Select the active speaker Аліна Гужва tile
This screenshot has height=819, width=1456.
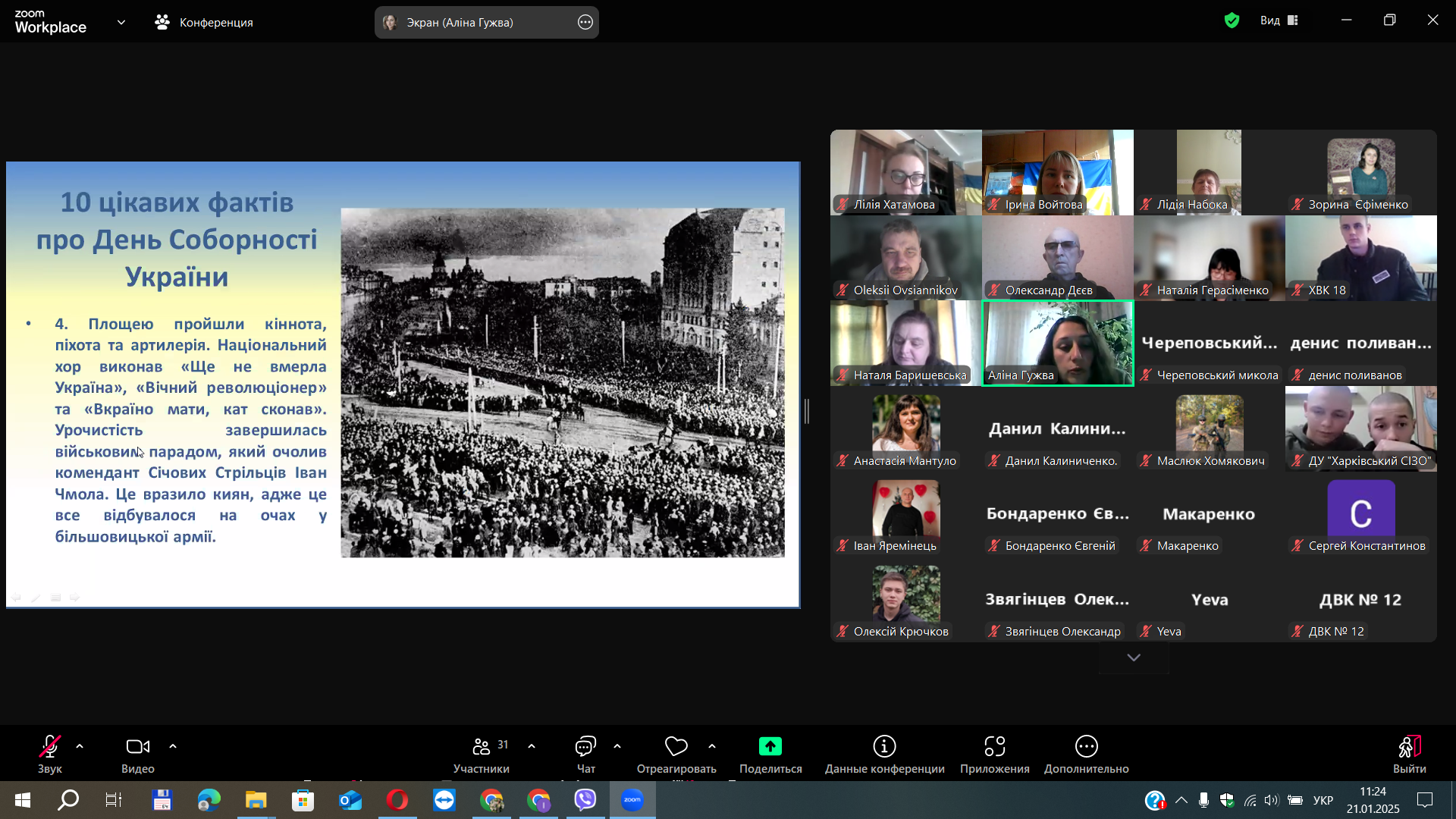click(x=1058, y=344)
